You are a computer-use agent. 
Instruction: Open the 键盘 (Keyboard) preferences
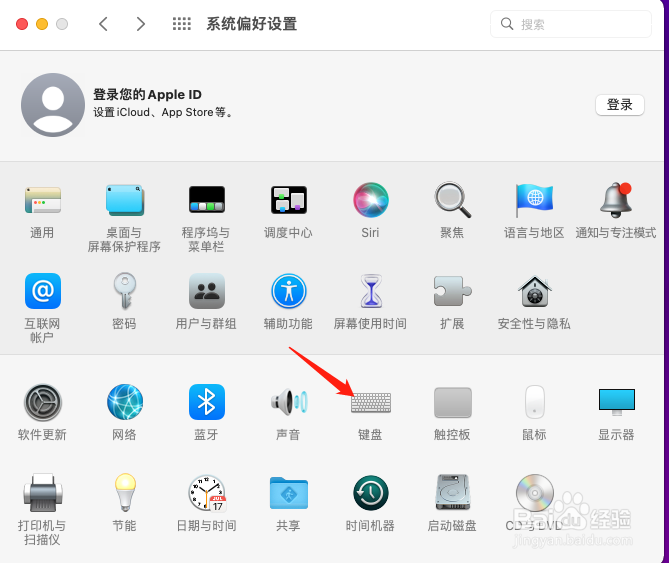[370, 403]
